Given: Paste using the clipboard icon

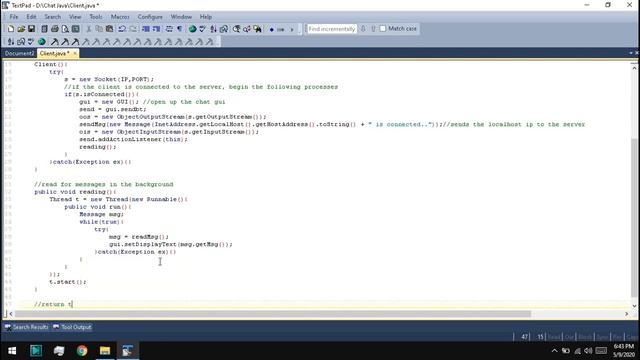Looking at the screenshot, I should tap(109, 29).
